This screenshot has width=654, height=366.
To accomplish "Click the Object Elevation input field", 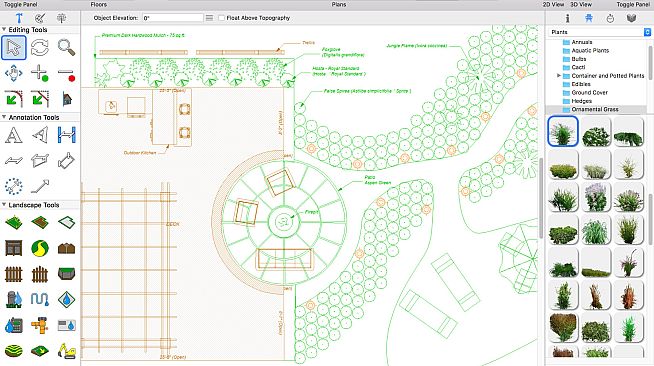I will (x=173, y=18).
